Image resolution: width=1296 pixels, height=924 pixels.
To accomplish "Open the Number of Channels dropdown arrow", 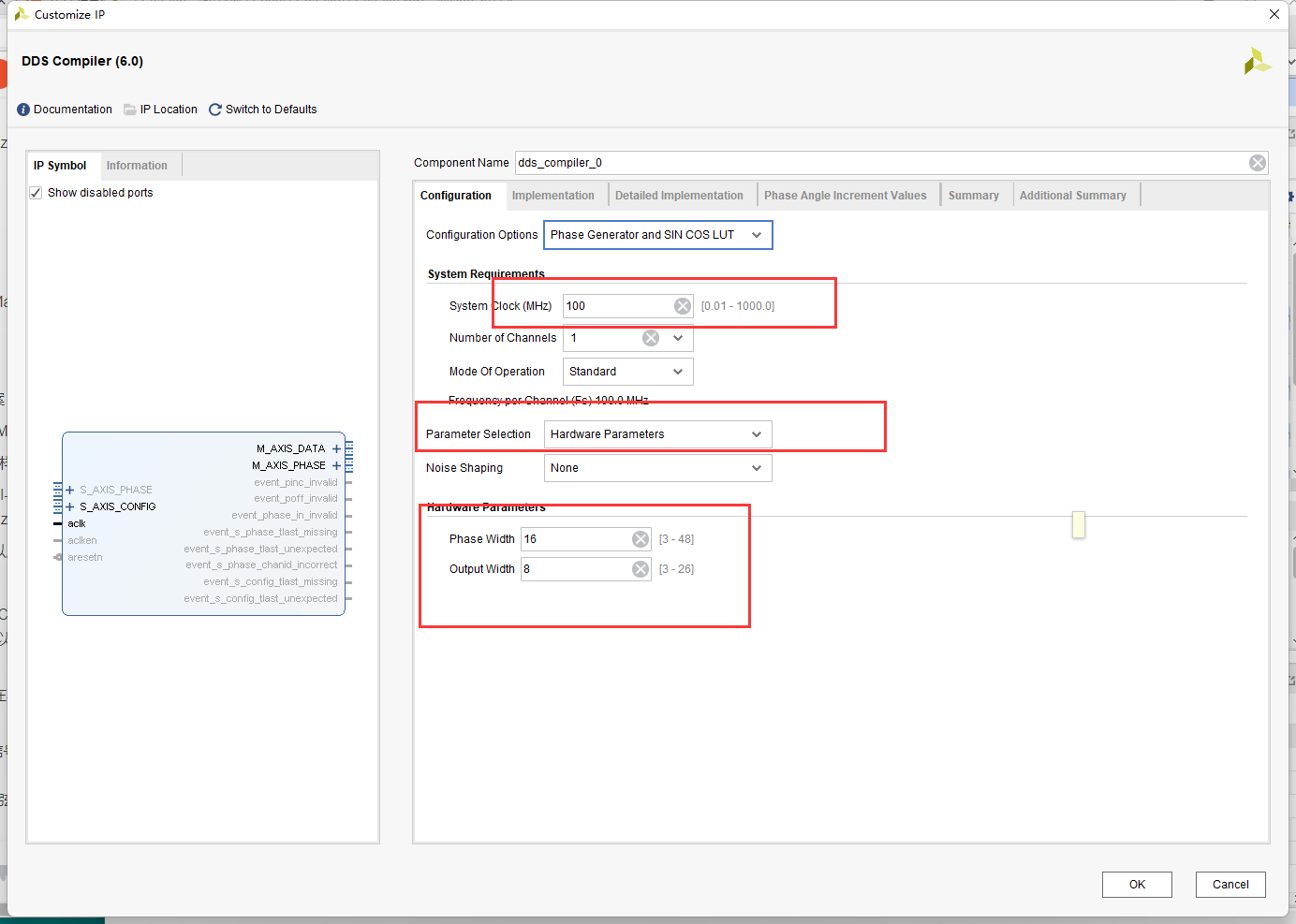I will pyautogui.click(x=678, y=338).
